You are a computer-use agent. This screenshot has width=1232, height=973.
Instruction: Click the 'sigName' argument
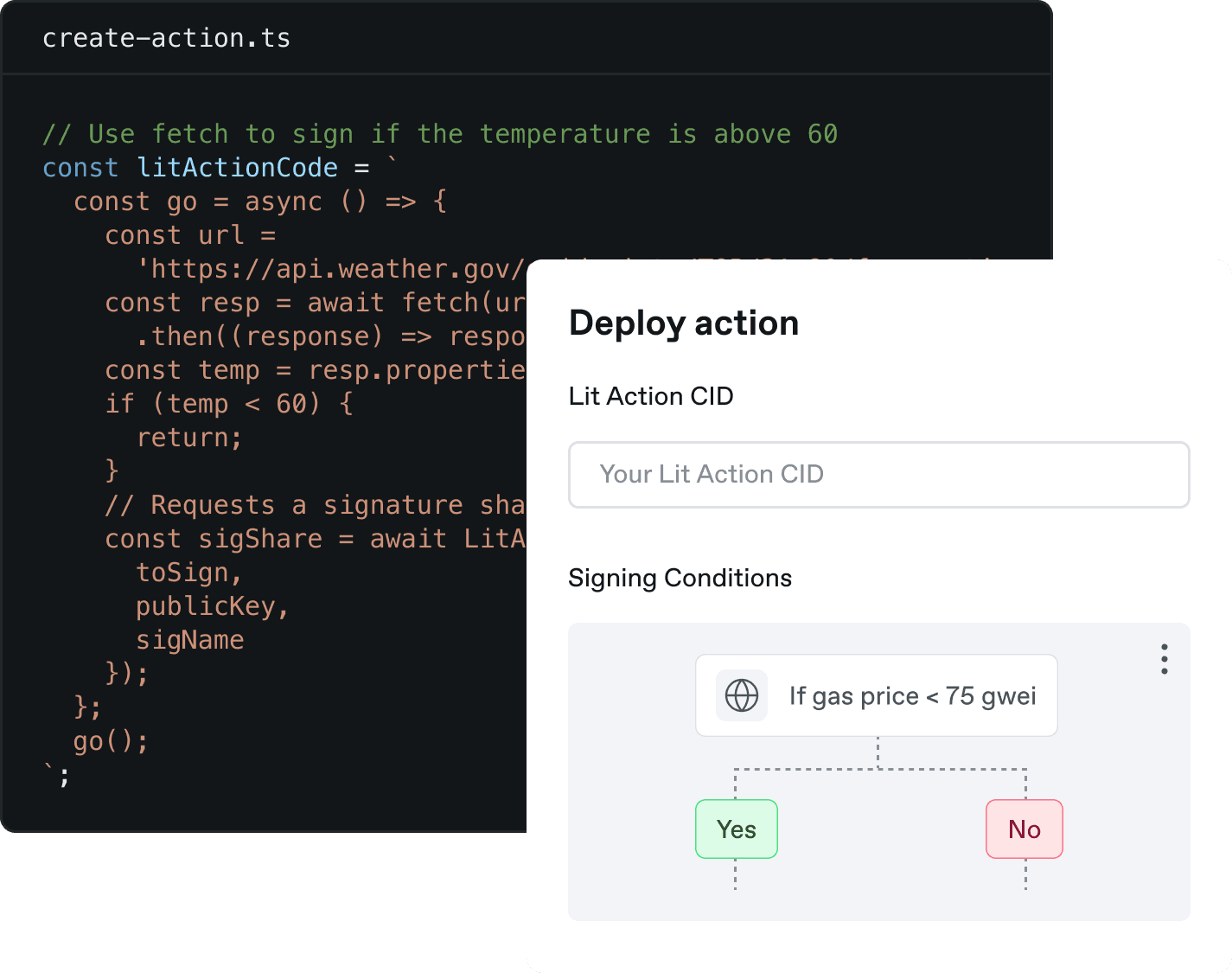point(190,640)
